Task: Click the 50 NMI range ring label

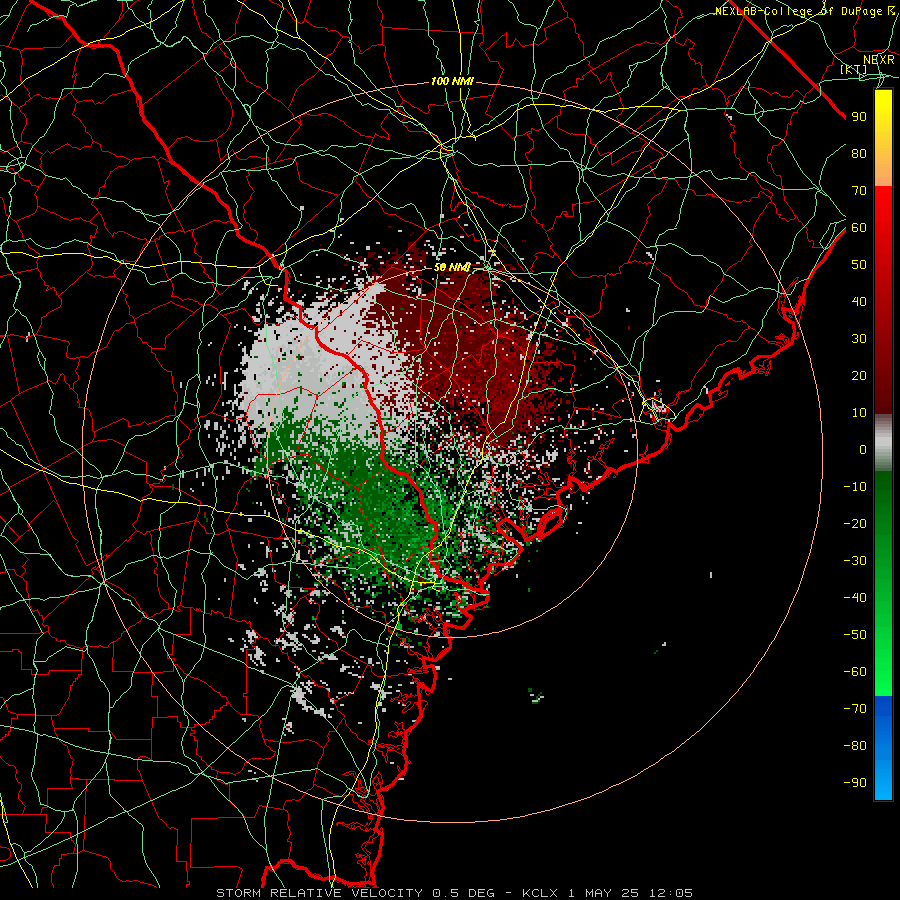Action: (x=452, y=267)
